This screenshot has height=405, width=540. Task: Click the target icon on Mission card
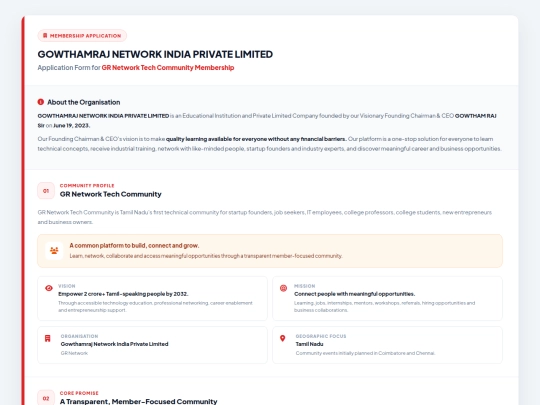[283, 288]
